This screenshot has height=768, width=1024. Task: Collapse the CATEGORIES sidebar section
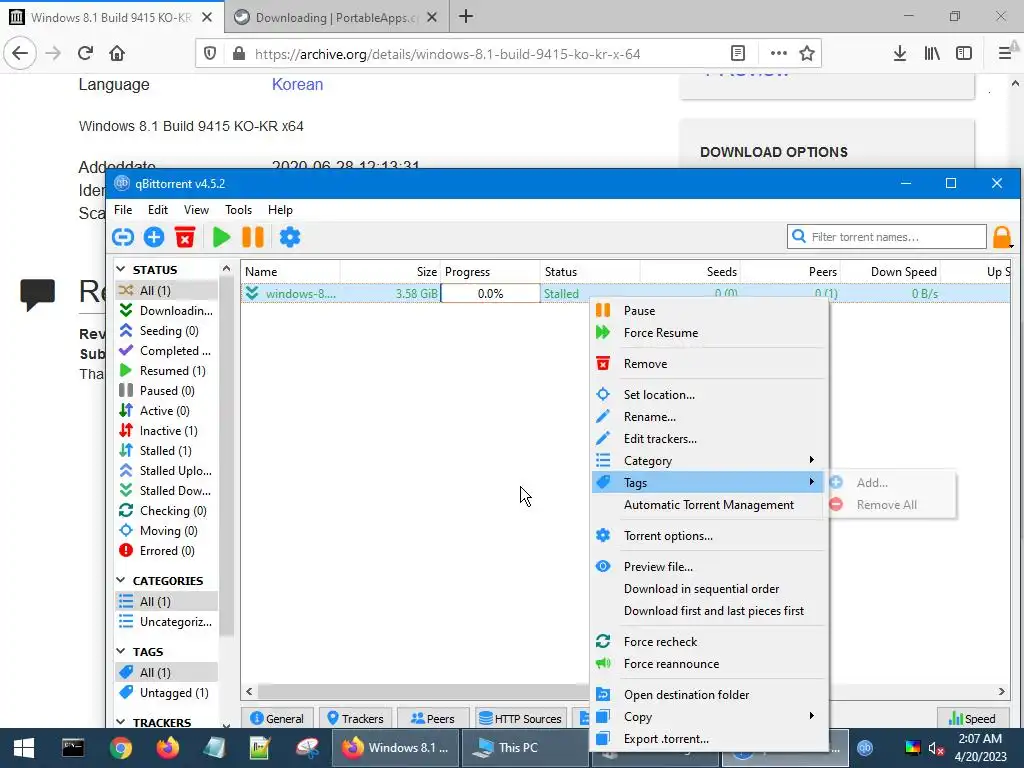121,580
